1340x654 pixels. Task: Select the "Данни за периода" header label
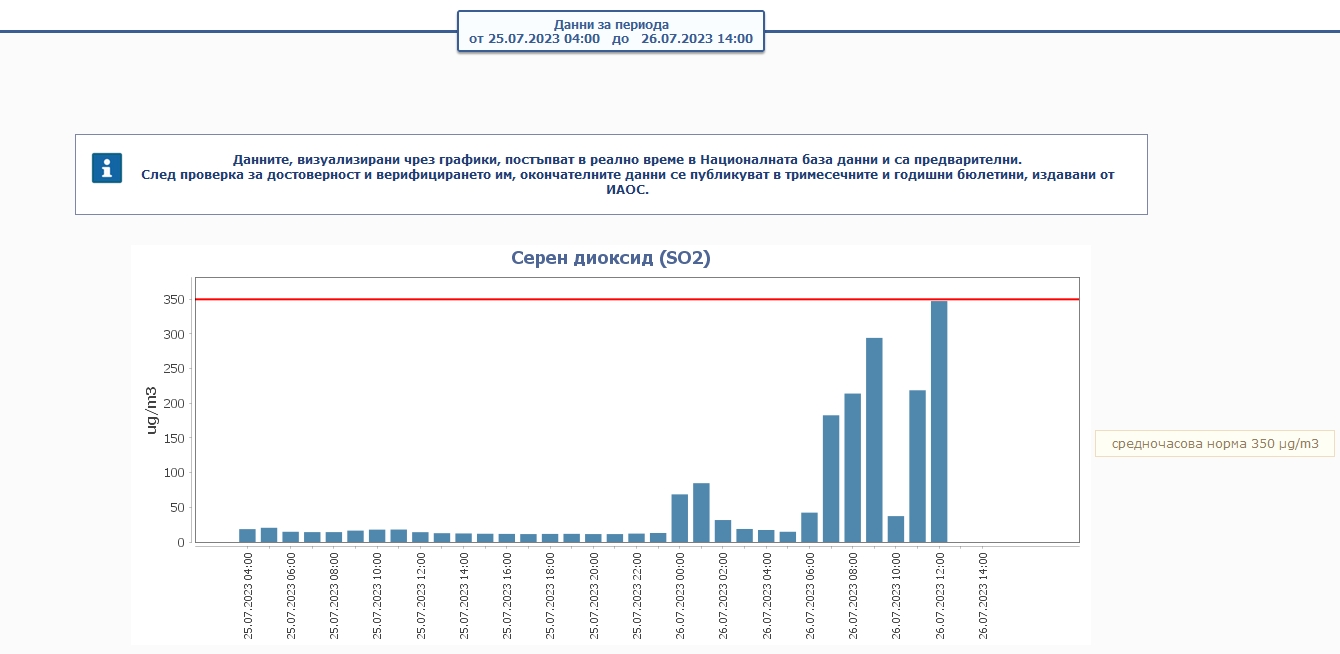[611, 24]
